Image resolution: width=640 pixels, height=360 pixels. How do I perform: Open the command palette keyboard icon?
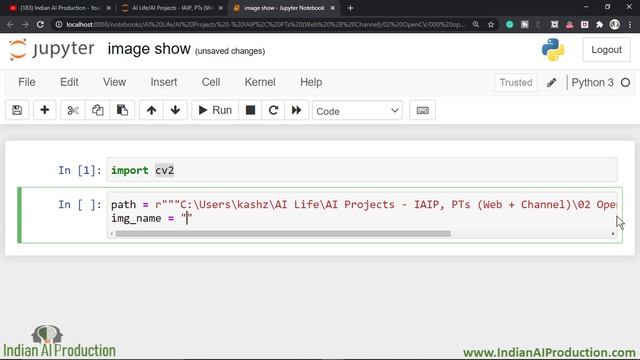pyautogui.click(x=422, y=110)
